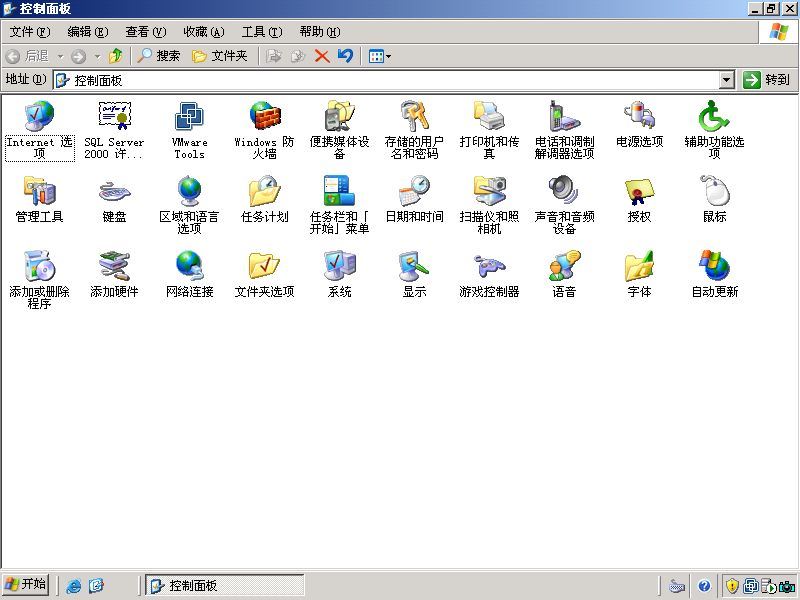Click the 后退 back button

[x=28, y=56]
